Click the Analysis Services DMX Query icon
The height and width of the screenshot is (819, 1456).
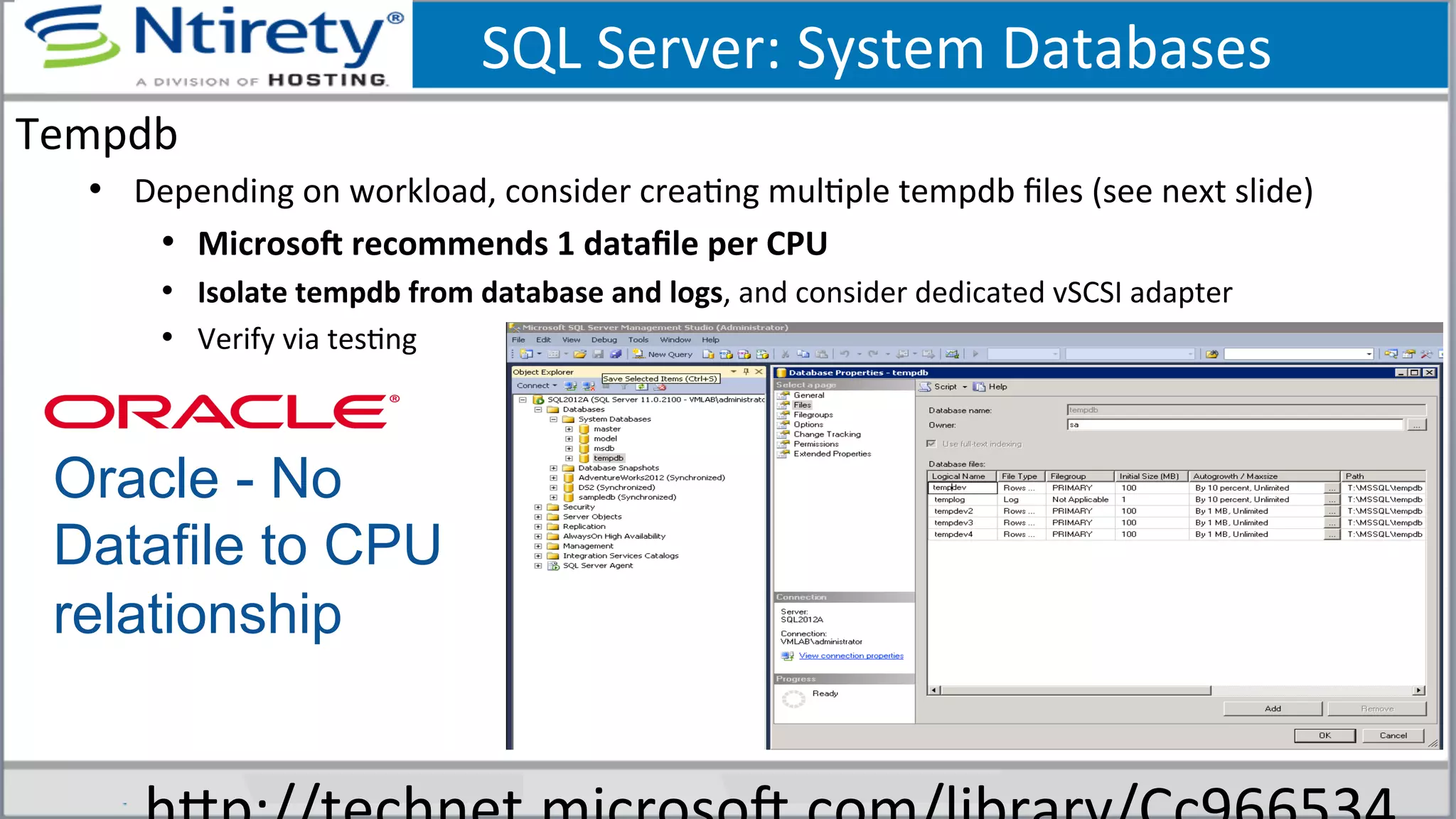[744, 354]
